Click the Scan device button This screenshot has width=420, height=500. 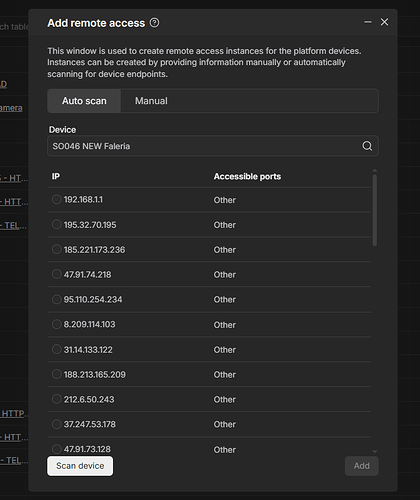(x=80, y=466)
